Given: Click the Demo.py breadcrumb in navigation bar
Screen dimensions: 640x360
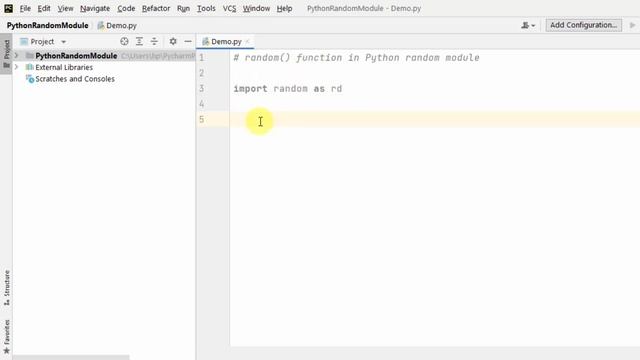Looking at the screenshot, I should (x=117, y=25).
